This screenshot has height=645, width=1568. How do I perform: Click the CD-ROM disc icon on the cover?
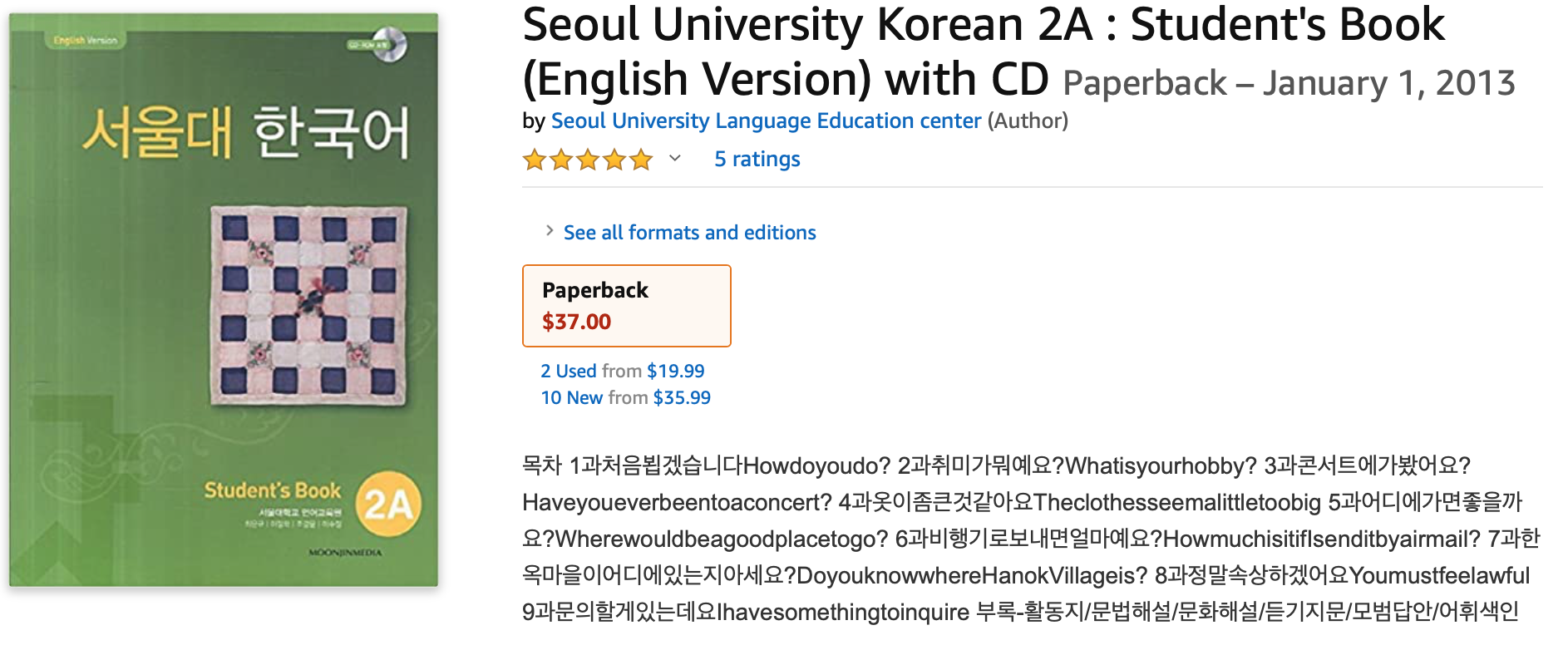(x=389, y=44)
